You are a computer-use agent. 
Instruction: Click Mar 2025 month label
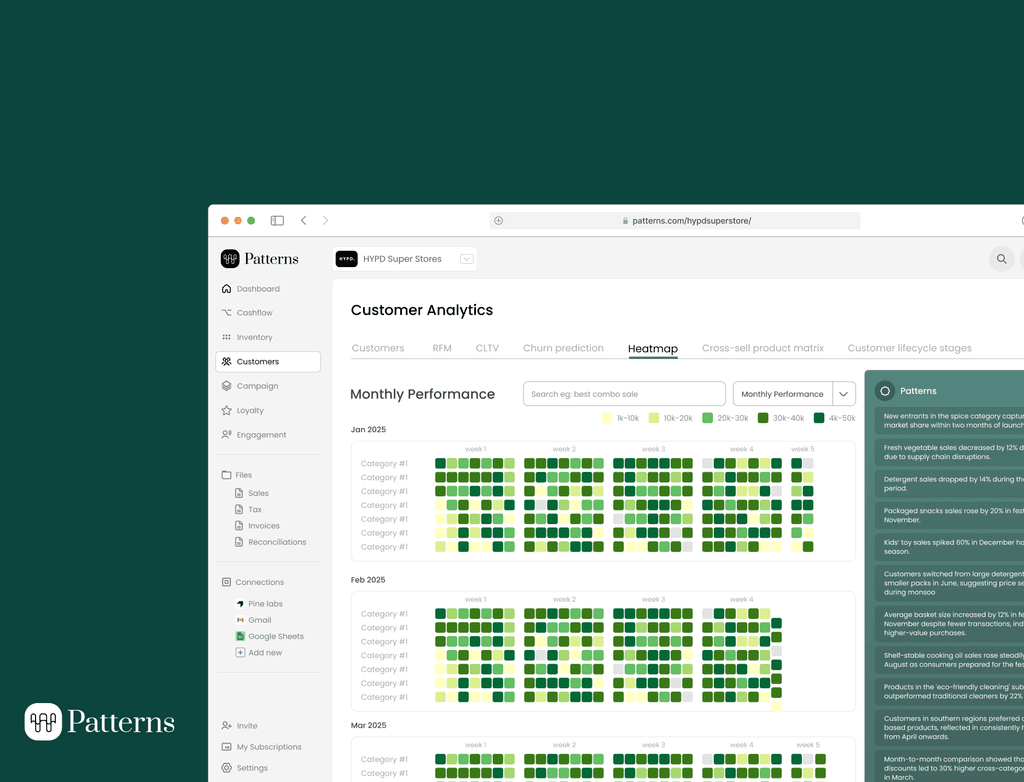(x=368, y=725)
